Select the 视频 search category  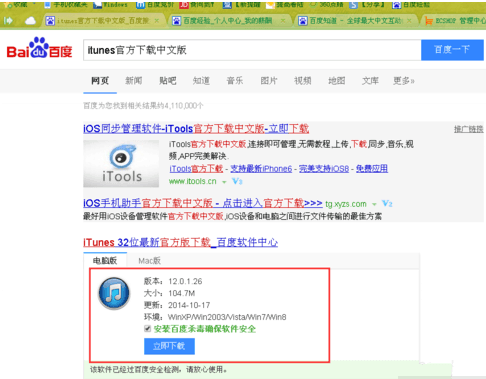pos(303,81)
